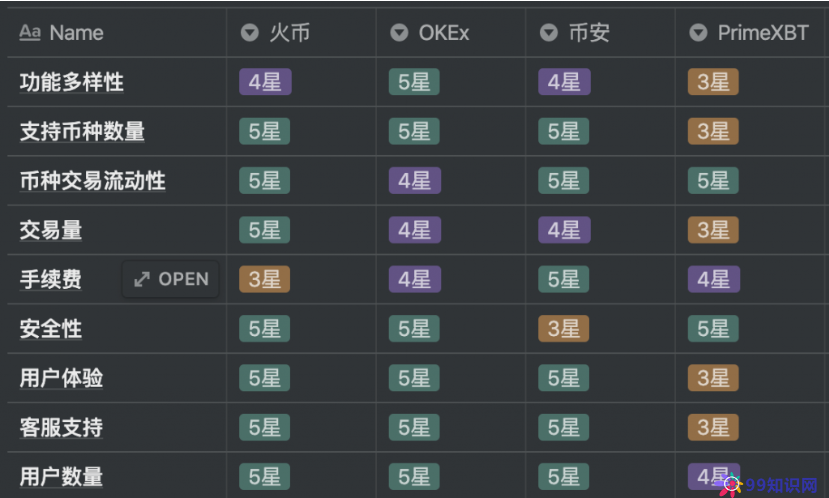The image size is (829, 498).
Task: Click the expand arrows icon on OPEN button
Action: (142, 279)
